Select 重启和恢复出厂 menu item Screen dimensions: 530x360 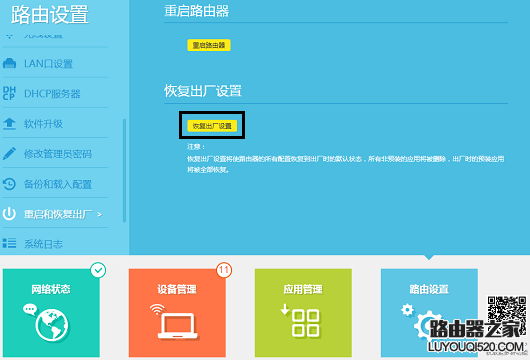click(x=58, y=214)
